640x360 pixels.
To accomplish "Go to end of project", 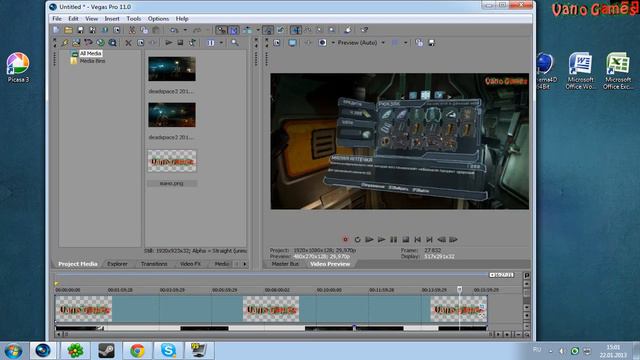I will point(429,240).
